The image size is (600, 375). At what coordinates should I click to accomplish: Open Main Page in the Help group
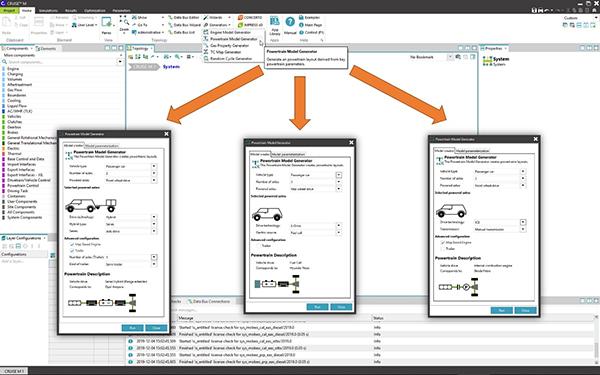pyautogui.click(x=310, y=25)
